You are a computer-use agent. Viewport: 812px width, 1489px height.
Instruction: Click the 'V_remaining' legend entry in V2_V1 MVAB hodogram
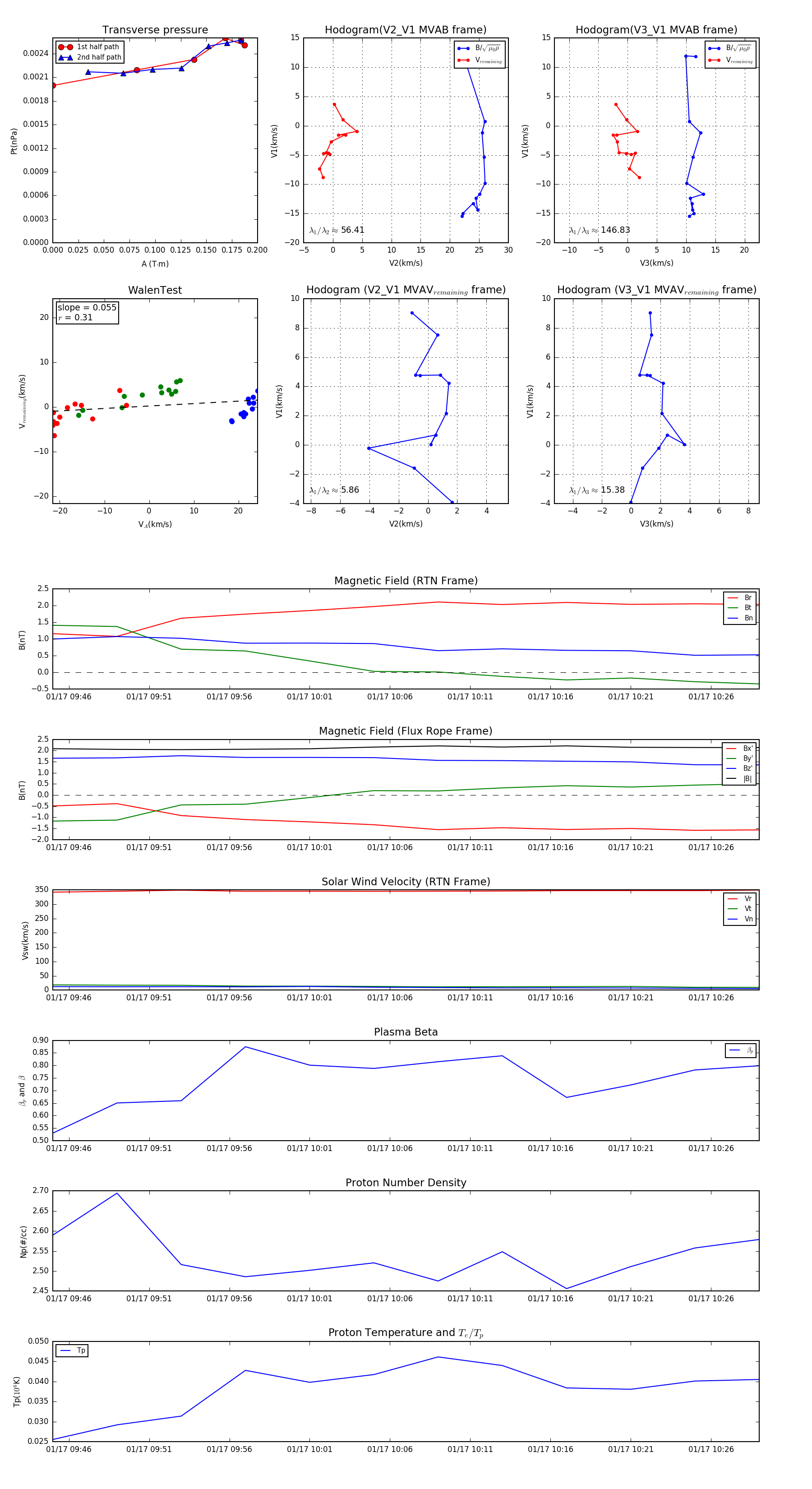click(480, 60)
